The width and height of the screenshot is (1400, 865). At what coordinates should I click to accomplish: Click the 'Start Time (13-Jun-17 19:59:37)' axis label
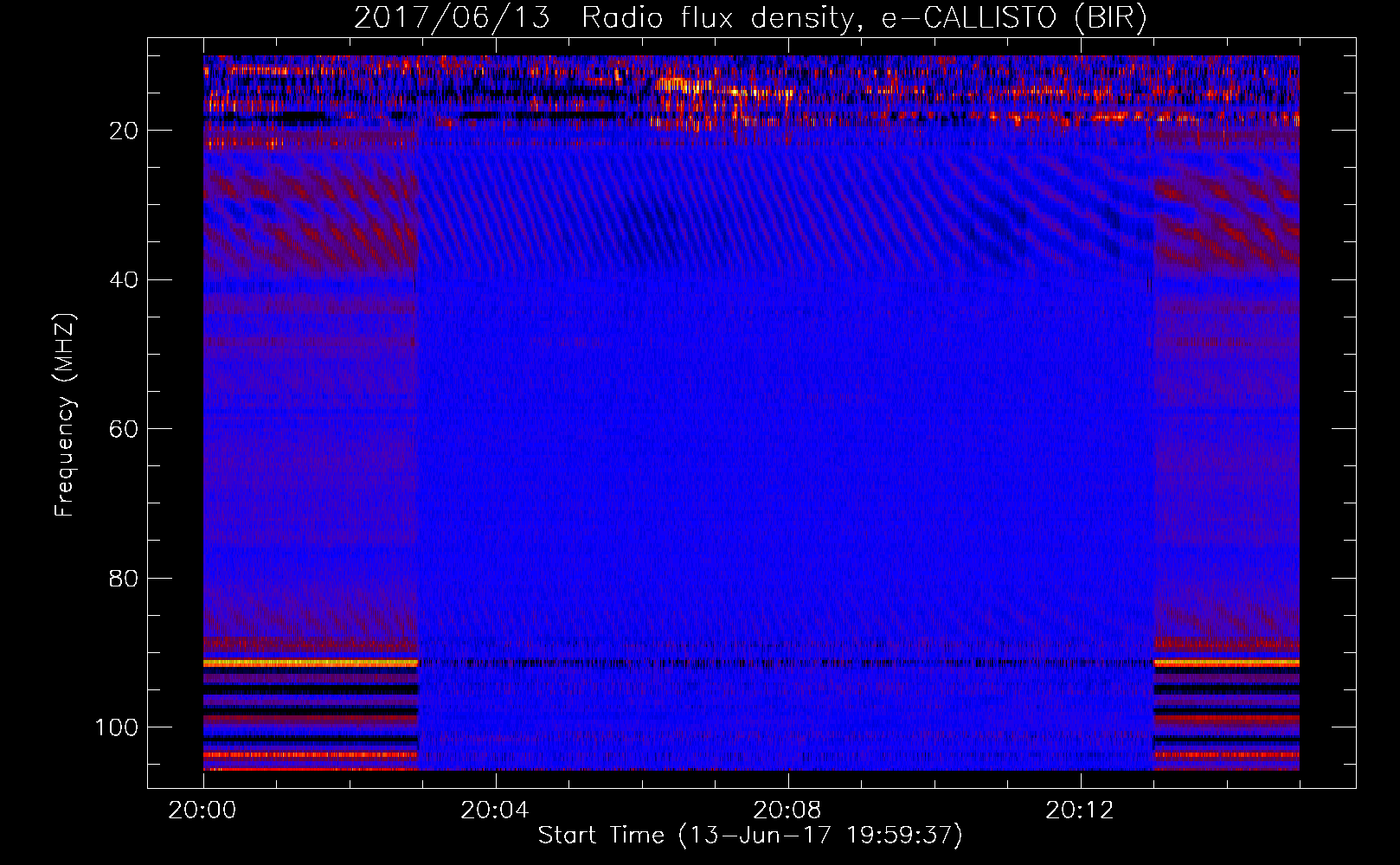(750, 836)
